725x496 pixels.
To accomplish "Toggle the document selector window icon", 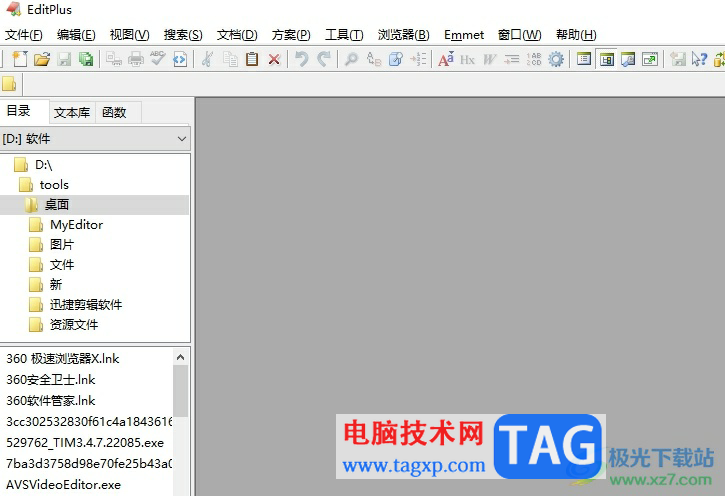I will [x=584, y=59].
